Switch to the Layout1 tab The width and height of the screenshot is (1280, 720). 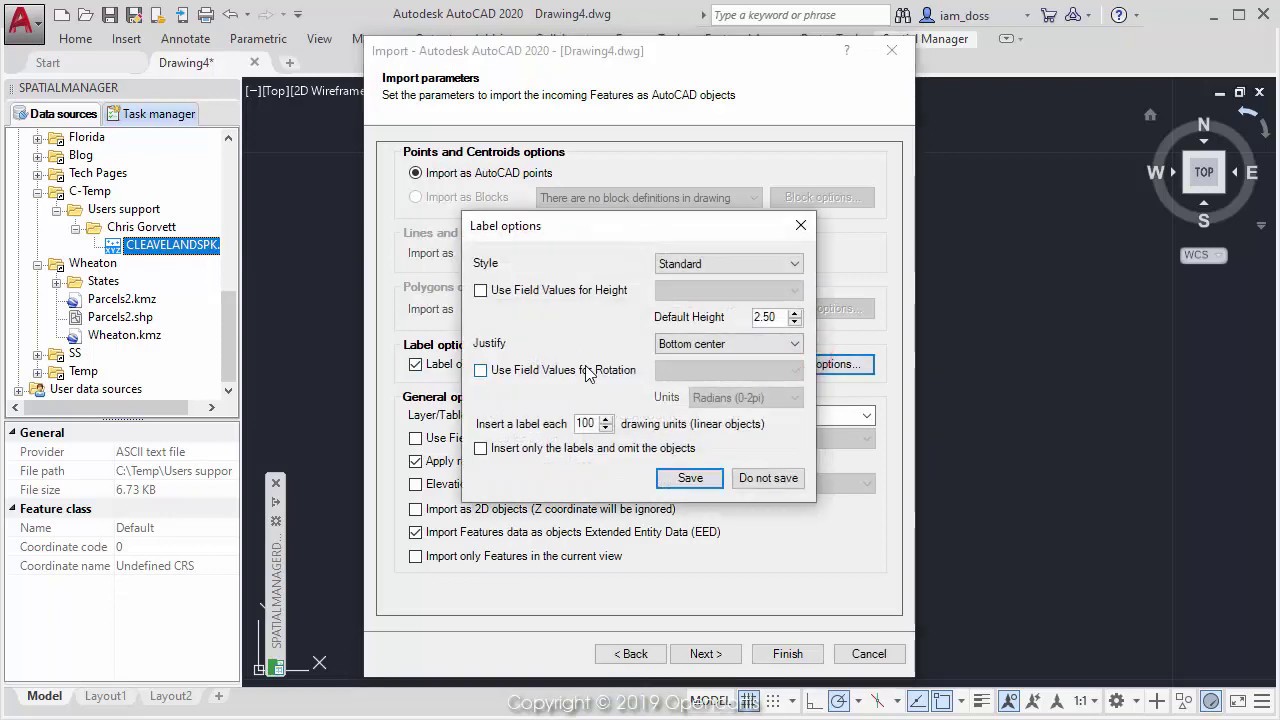105,696
